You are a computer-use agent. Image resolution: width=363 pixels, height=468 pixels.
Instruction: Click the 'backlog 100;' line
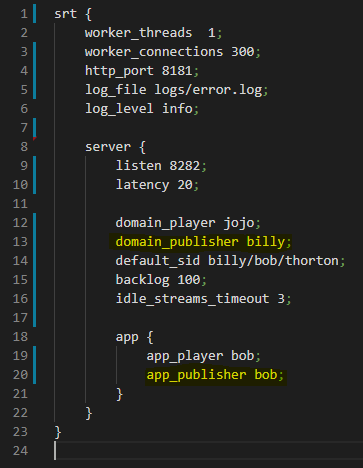click(x=161, y=280)
